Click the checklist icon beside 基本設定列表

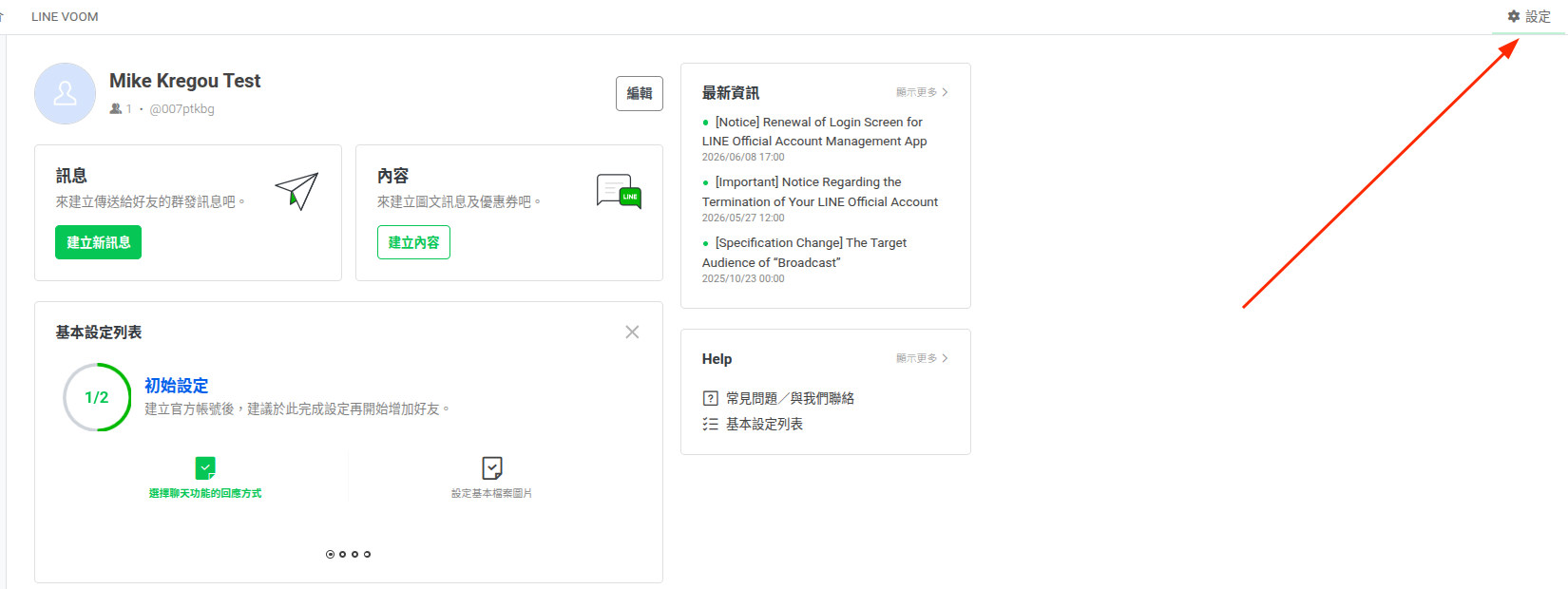[710, 424]
